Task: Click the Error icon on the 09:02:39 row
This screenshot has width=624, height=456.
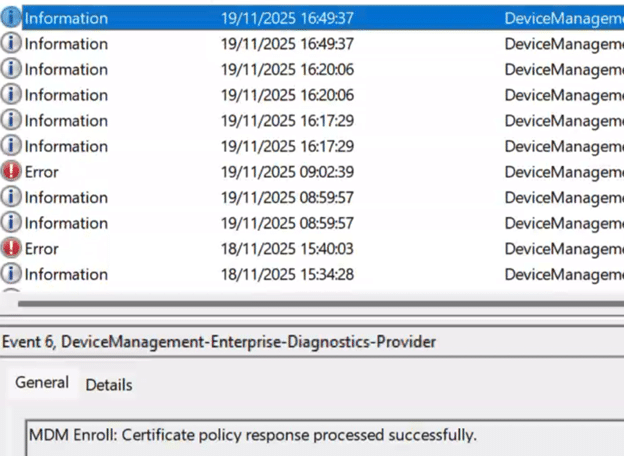Action: 12,172
